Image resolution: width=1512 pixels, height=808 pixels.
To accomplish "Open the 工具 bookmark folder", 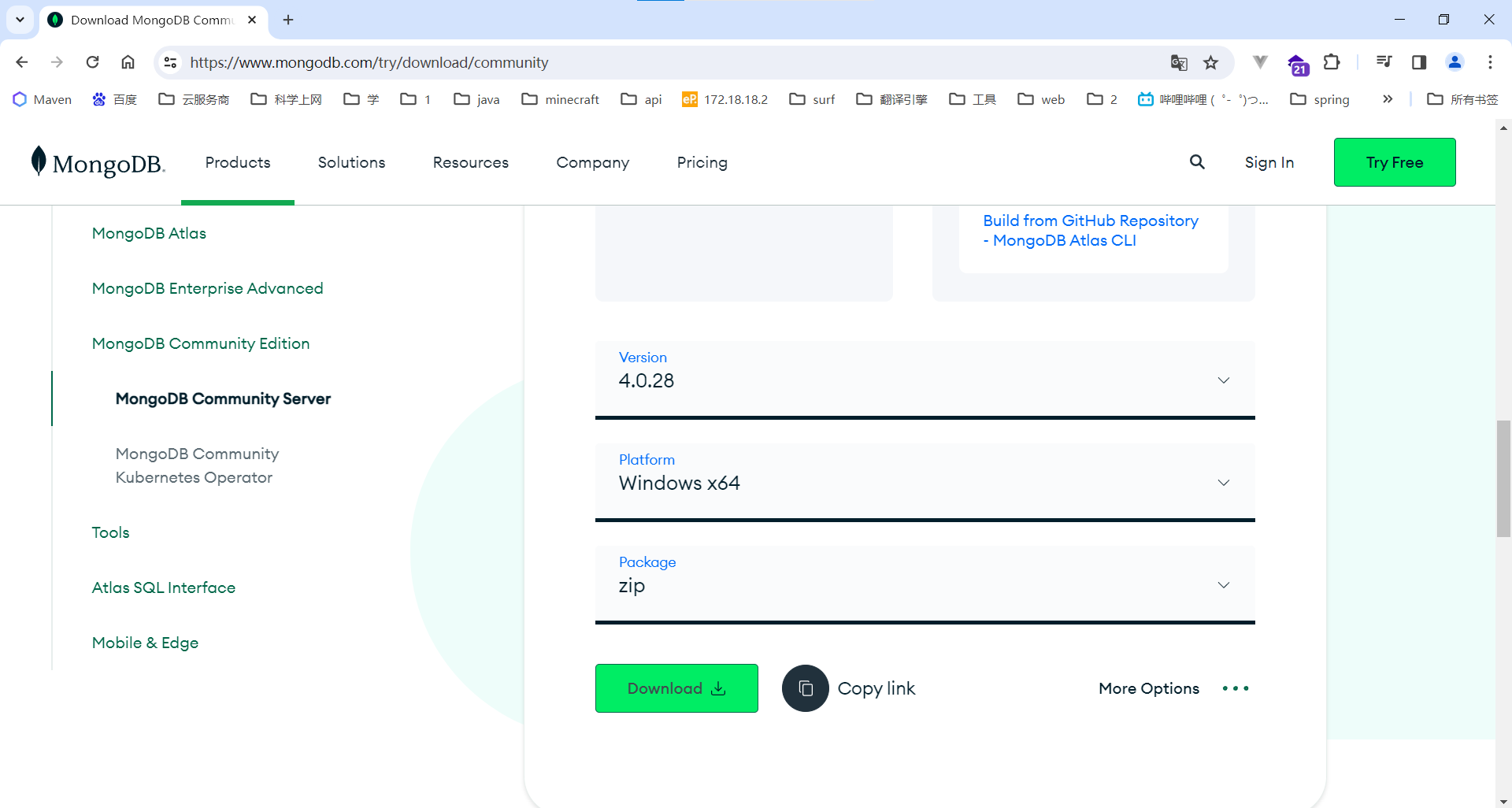I will 973,99.
